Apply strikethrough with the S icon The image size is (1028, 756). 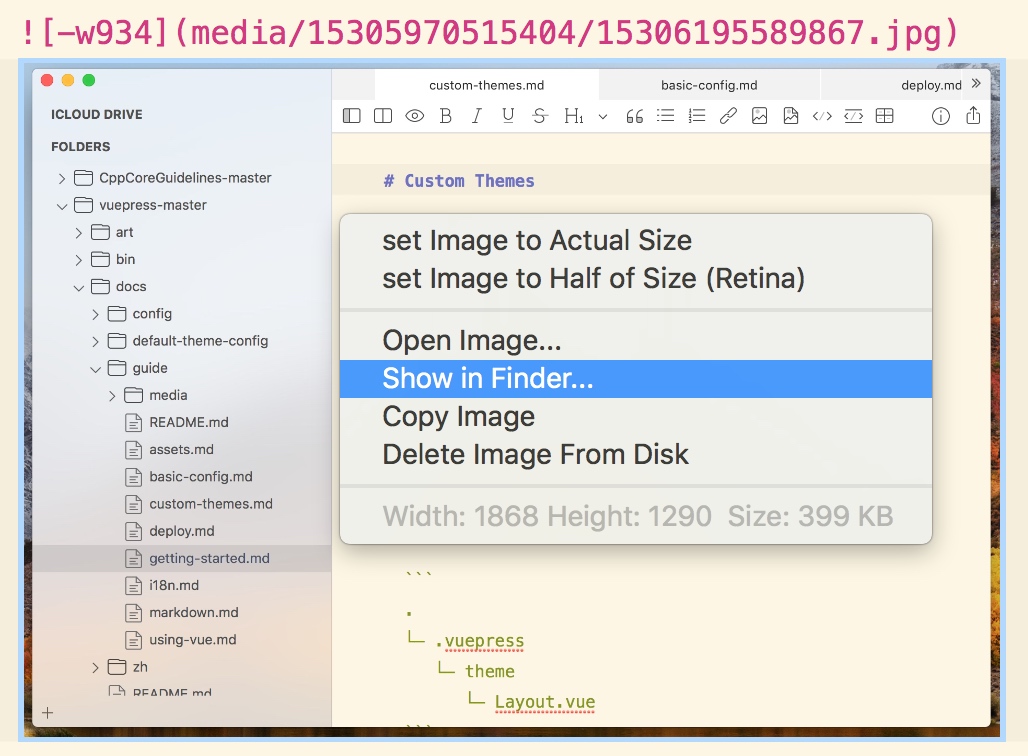tap(540, 116)
